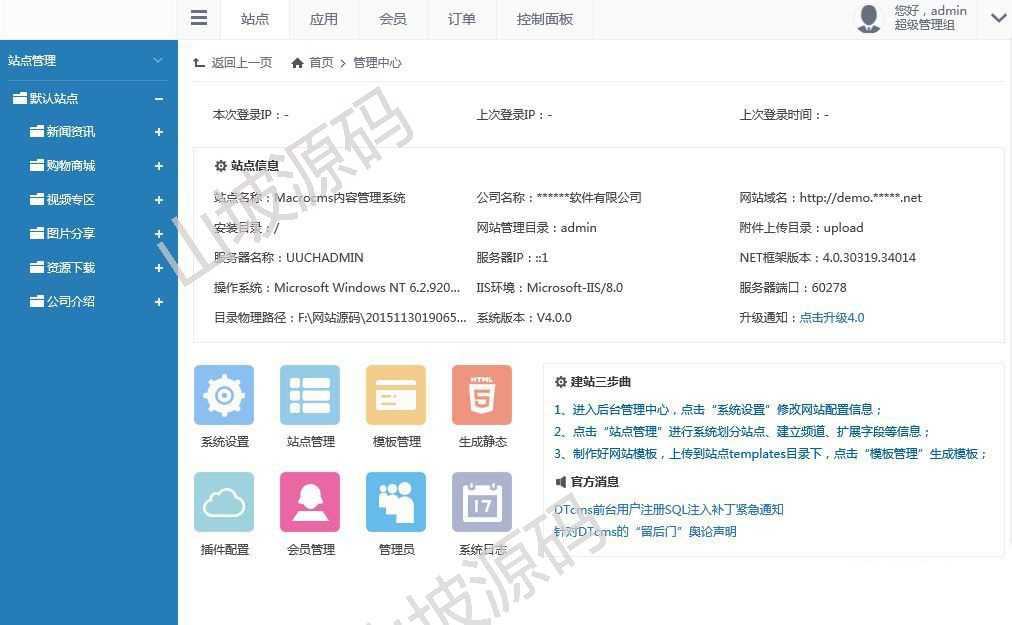Screen dimensions: 1012x625
Task: Select the 公司介绍 tree label
Action: (x=71, y=302)
